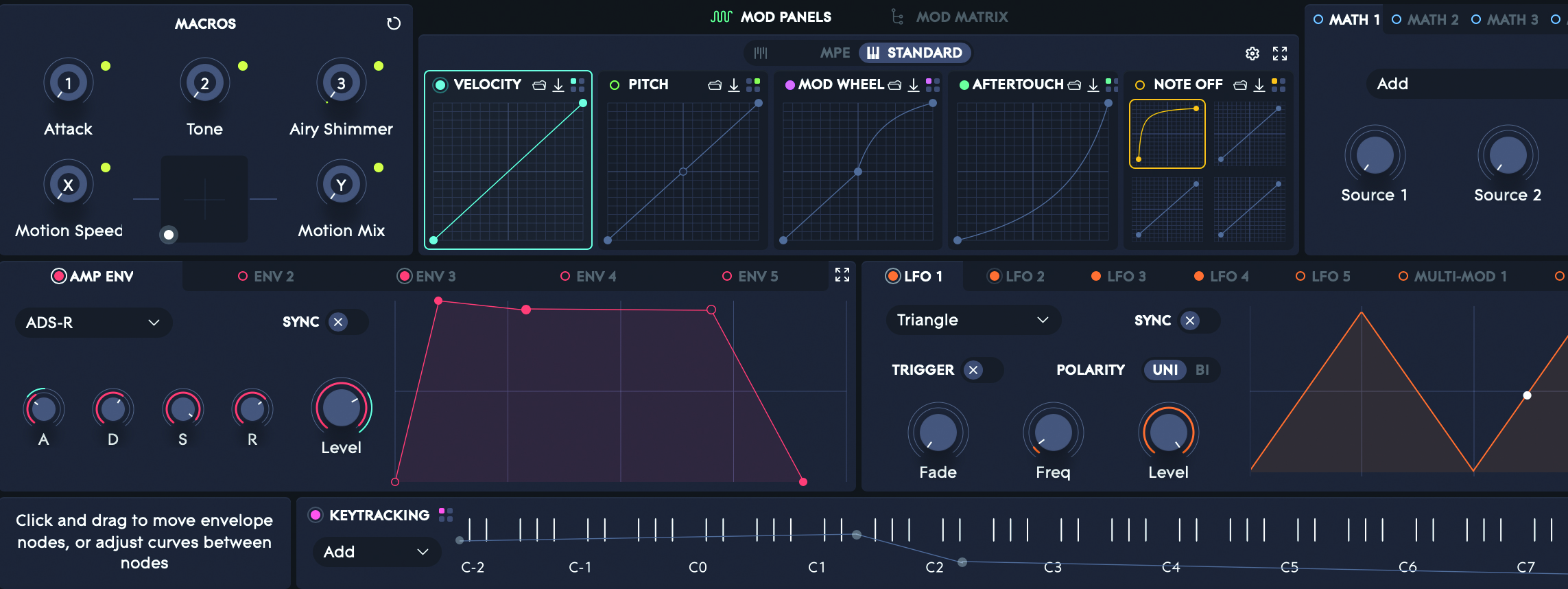Open the Keytracking curve slot grid icon
The width and height of the screenshot is (1568, 589).
446,515
